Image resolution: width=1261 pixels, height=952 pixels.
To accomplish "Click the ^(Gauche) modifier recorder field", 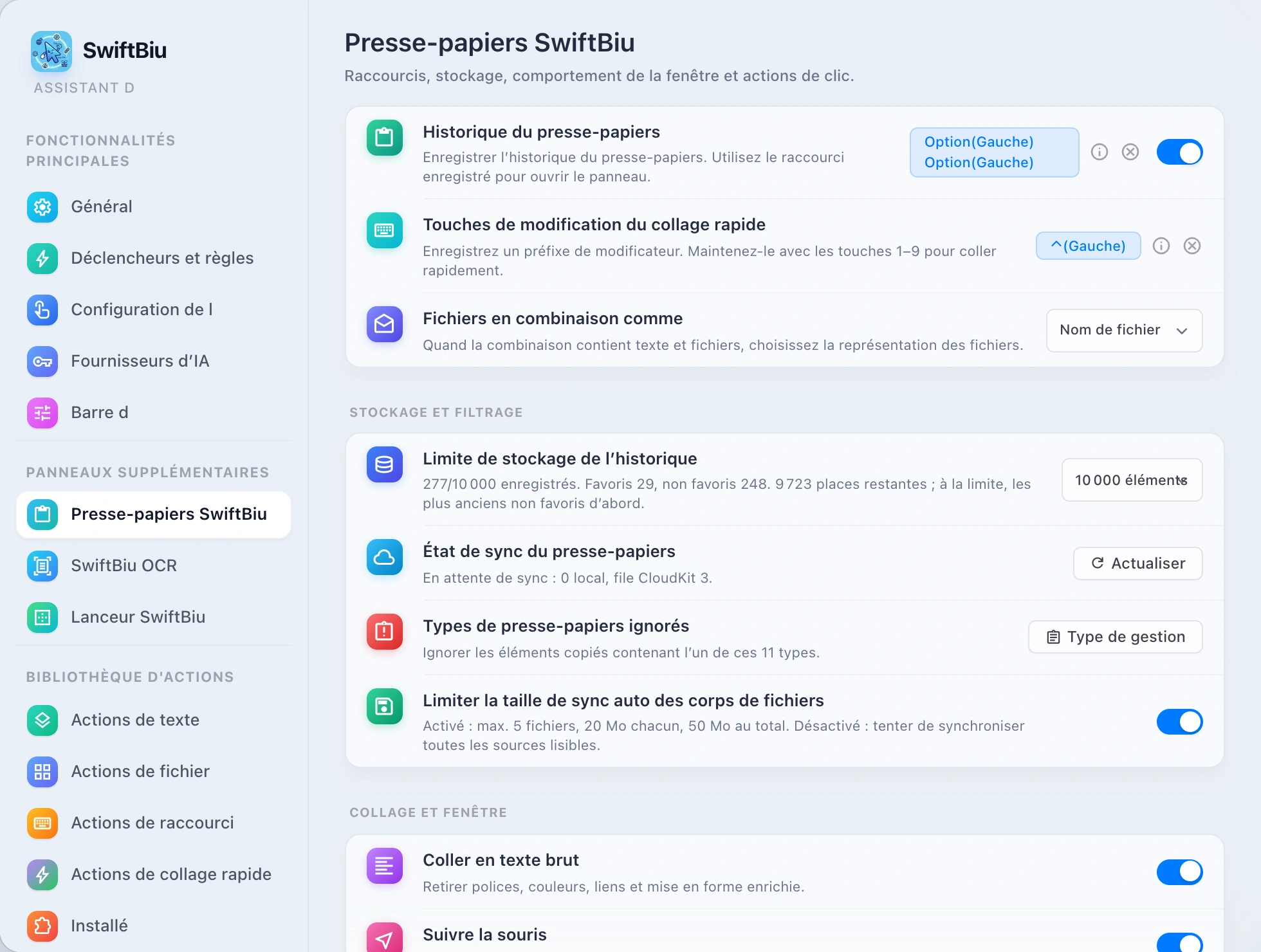I will coord(1089,246).
